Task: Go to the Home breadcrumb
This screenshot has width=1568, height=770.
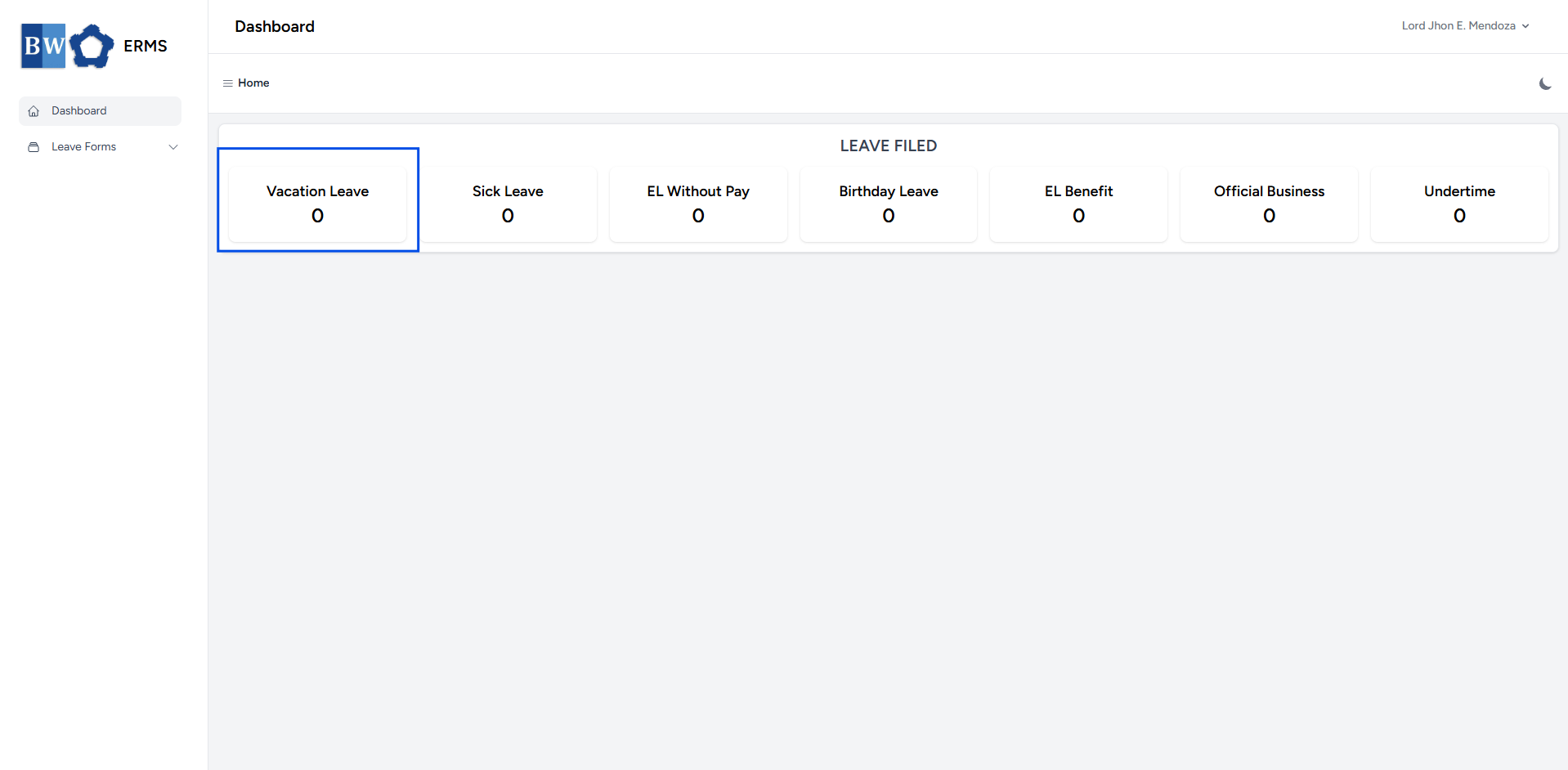Action: [253, 83]
